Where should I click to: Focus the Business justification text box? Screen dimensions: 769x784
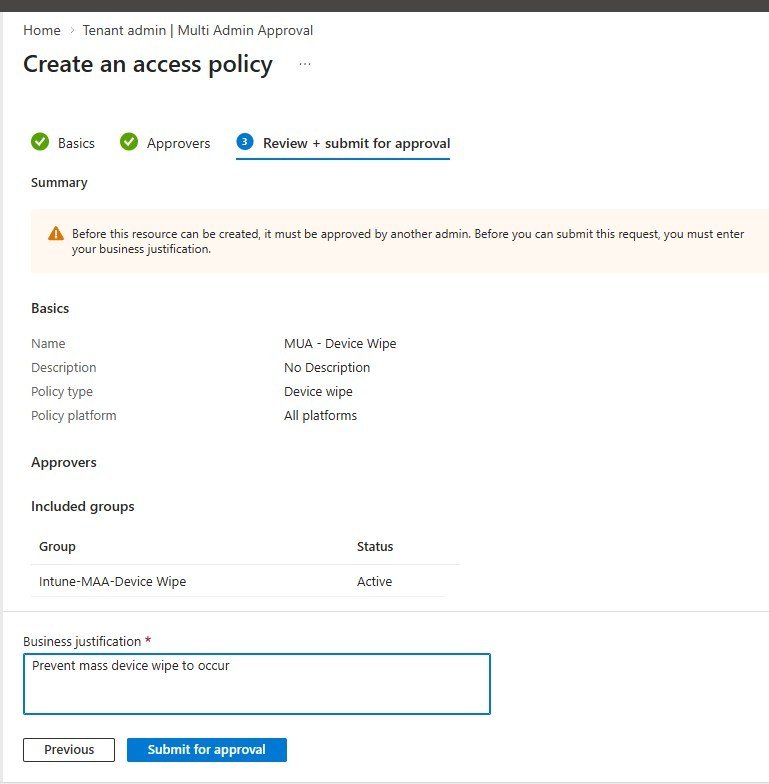pos(256,684)
